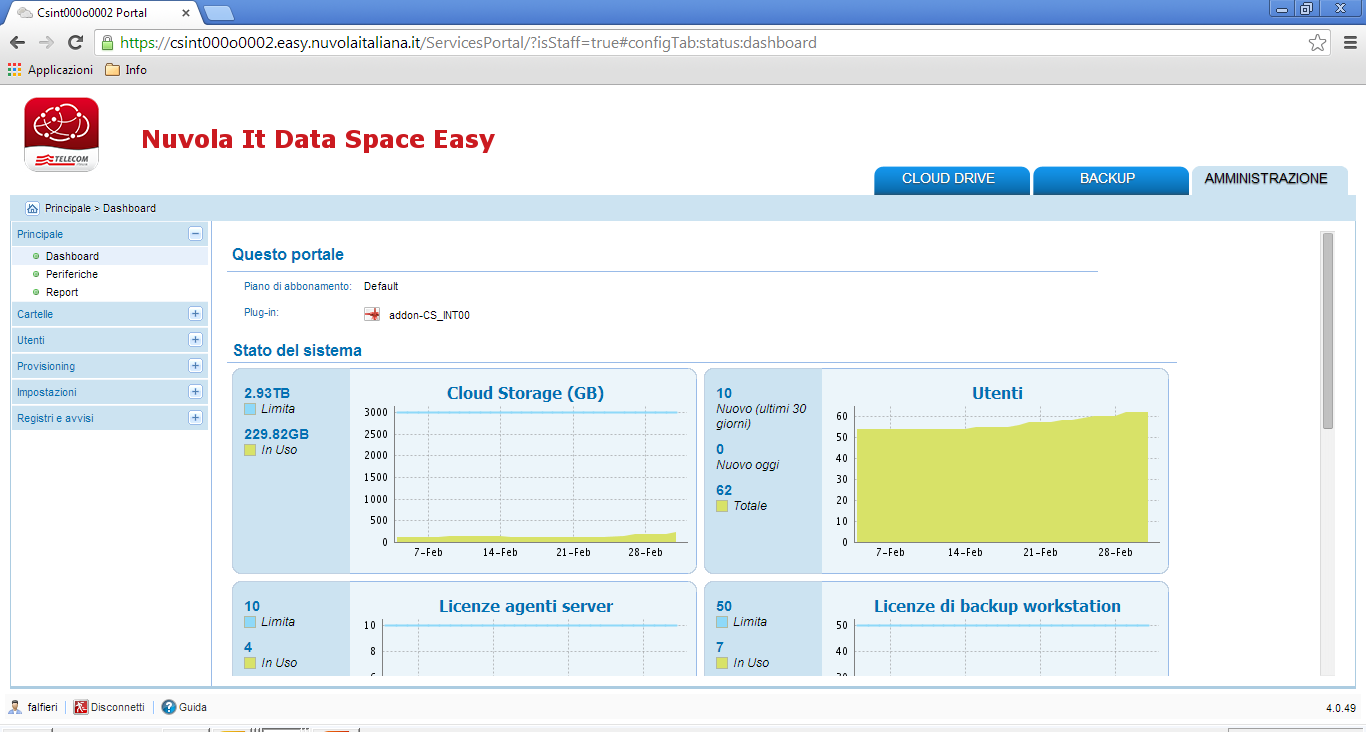Click the Utenti Totale yellow swatch
This screenshot has width=1366, height=732.
722,506
